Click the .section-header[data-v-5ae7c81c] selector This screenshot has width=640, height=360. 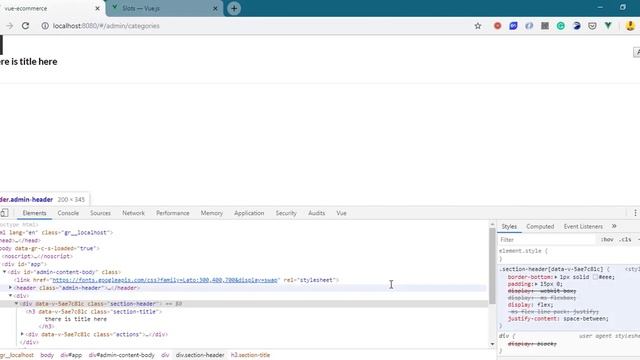click(551, 269)
